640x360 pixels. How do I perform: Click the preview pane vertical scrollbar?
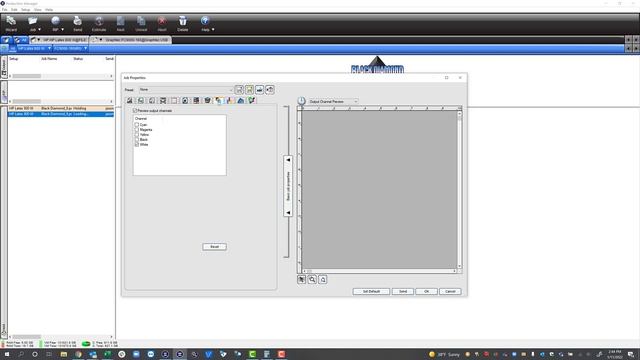460,190
